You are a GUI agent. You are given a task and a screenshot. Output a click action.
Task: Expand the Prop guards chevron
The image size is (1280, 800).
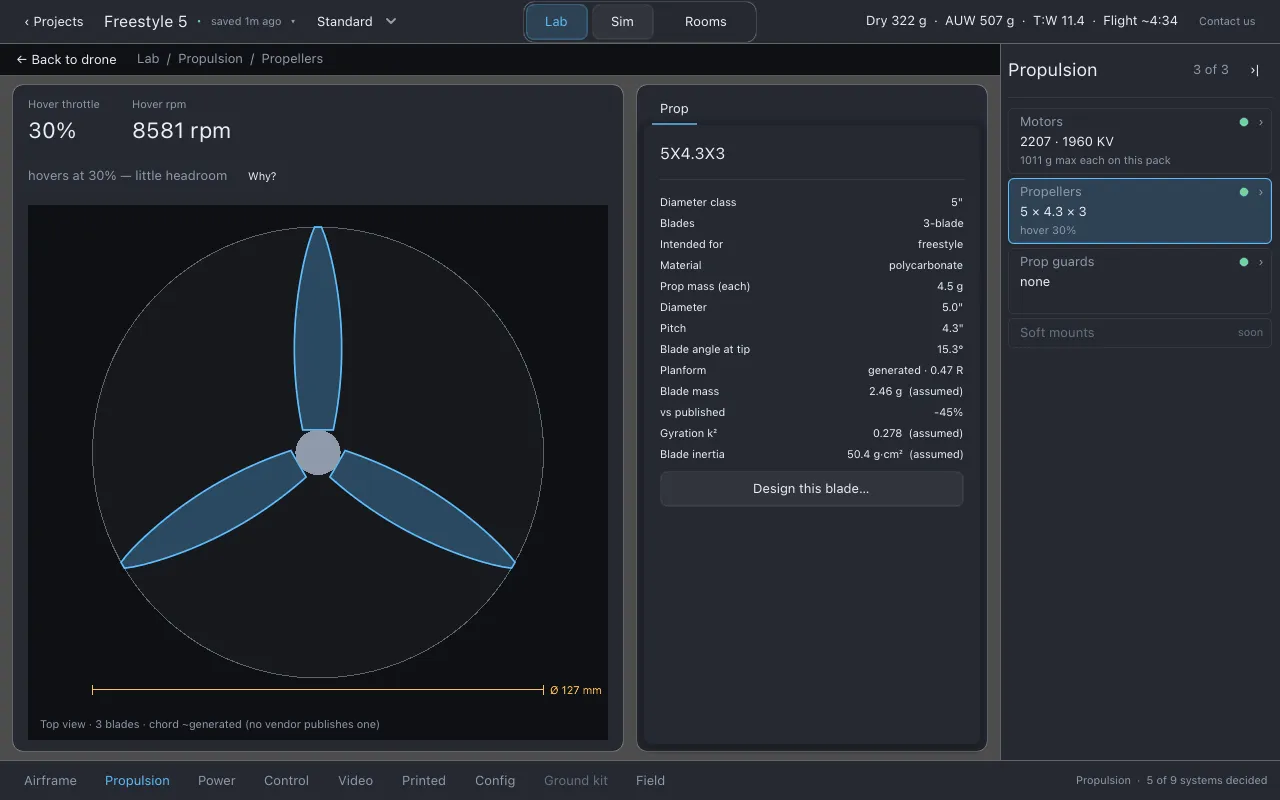pos(1261,262)
